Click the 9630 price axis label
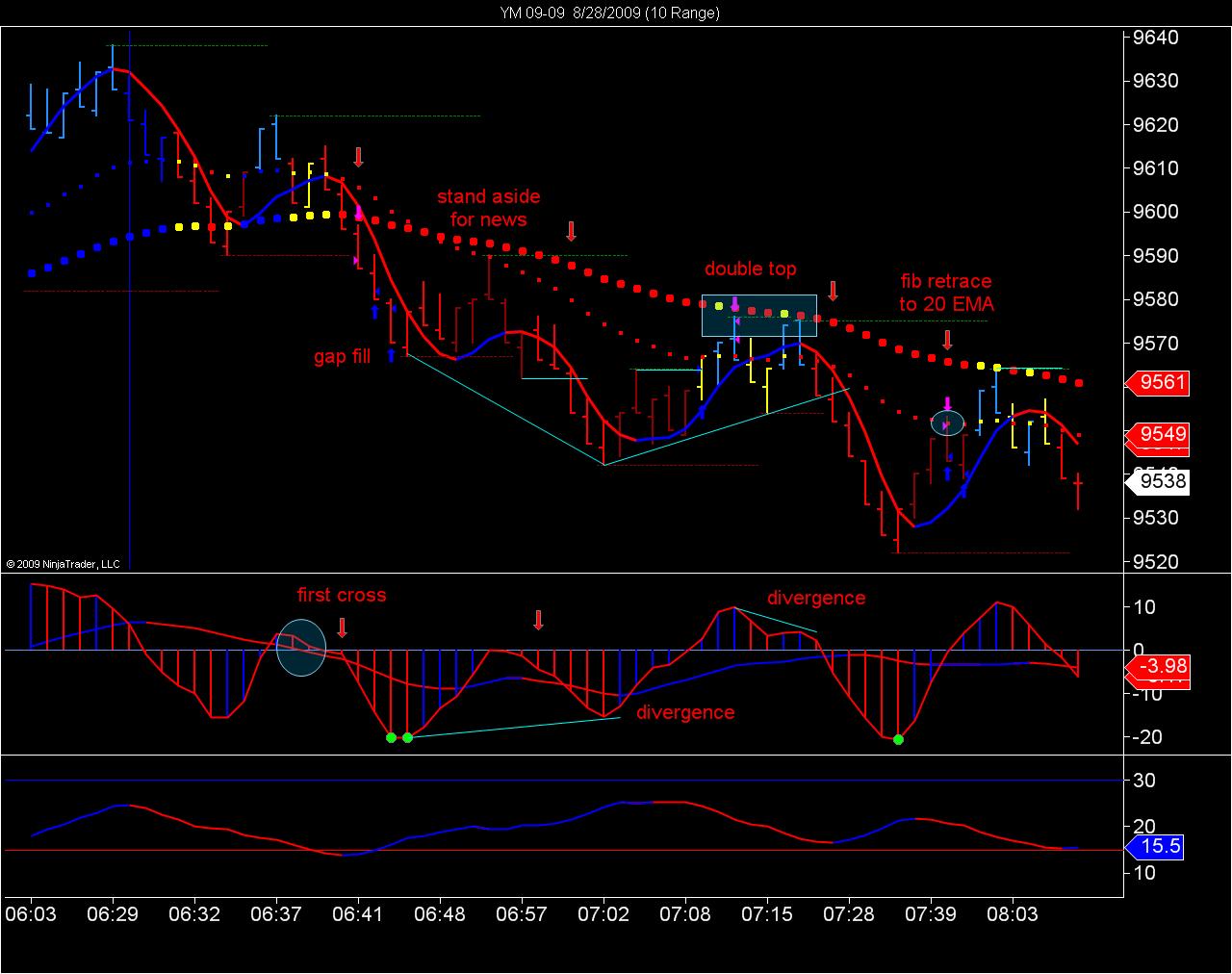The image size is (1232, 974). click(1156, 81)
